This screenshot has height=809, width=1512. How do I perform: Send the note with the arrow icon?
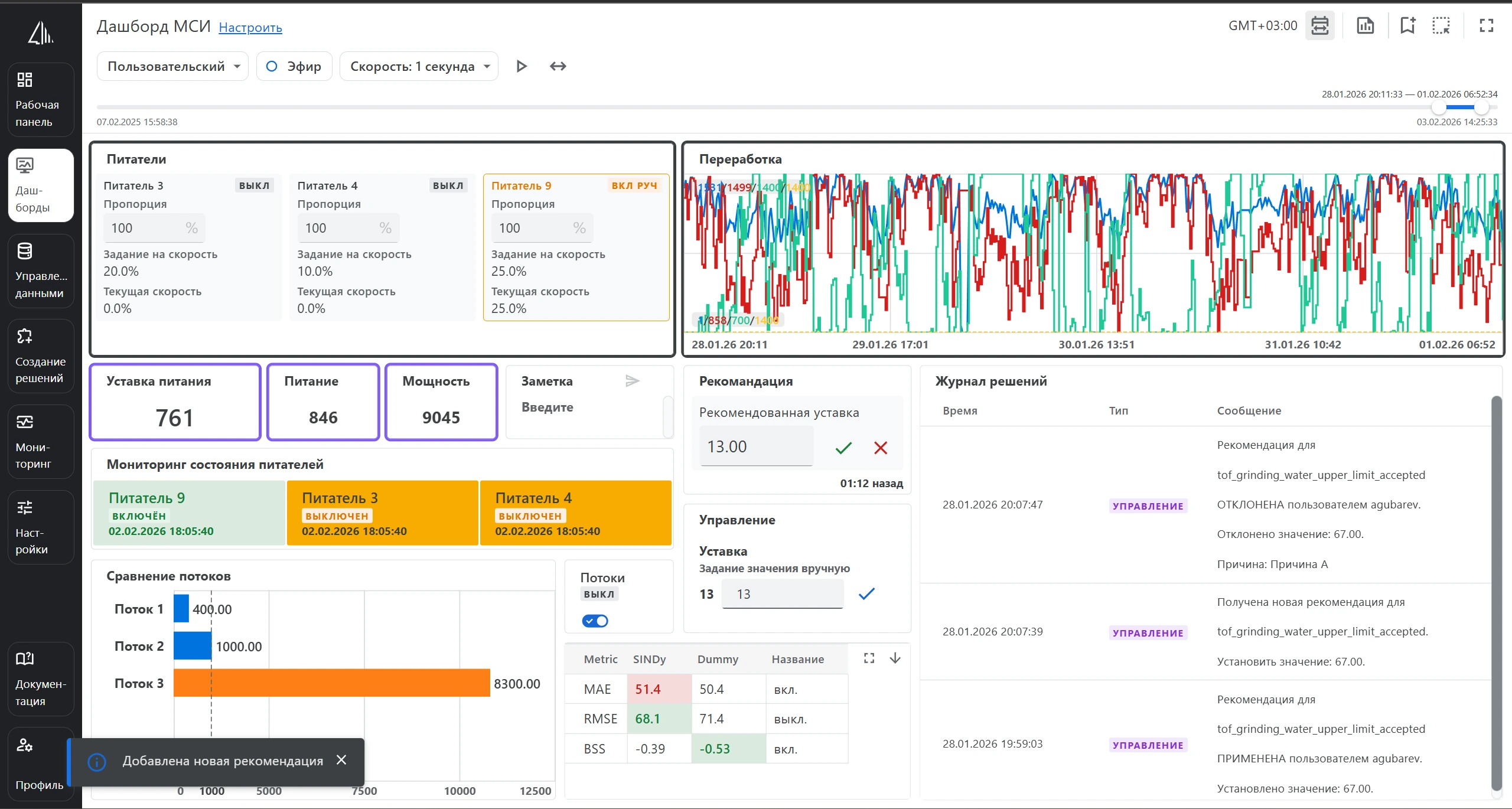click(x=632, y=381)
